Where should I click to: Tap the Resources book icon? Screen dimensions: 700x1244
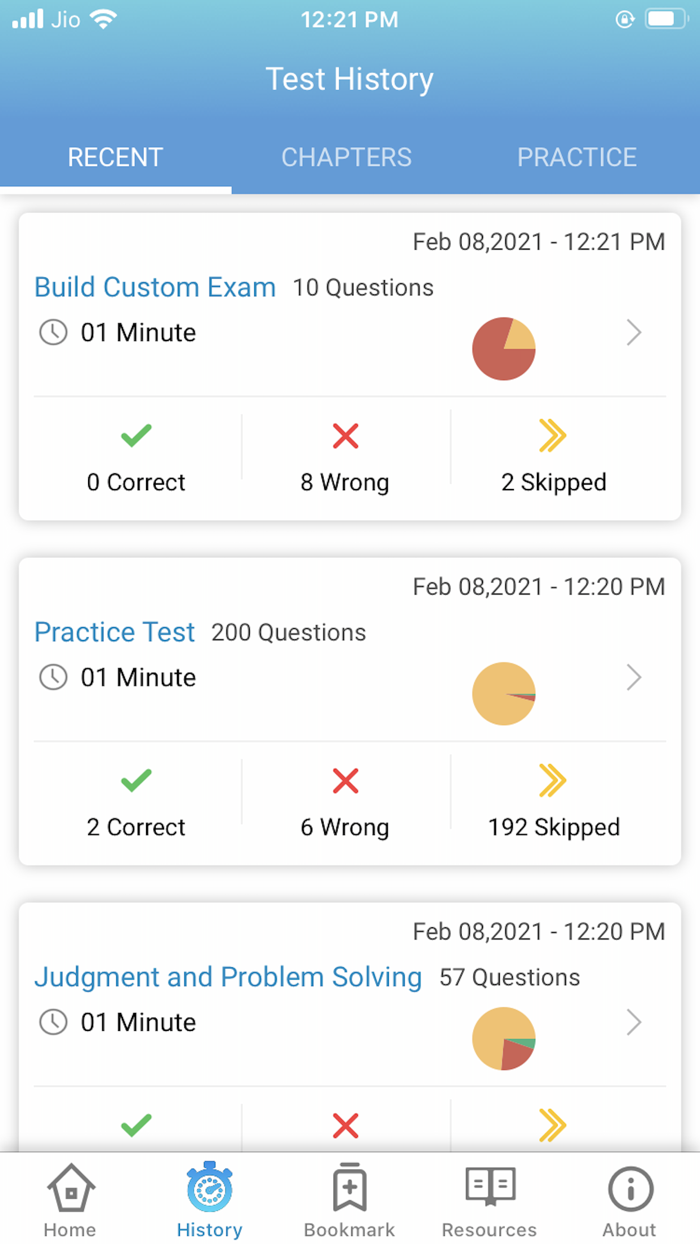pos(489,1190)
